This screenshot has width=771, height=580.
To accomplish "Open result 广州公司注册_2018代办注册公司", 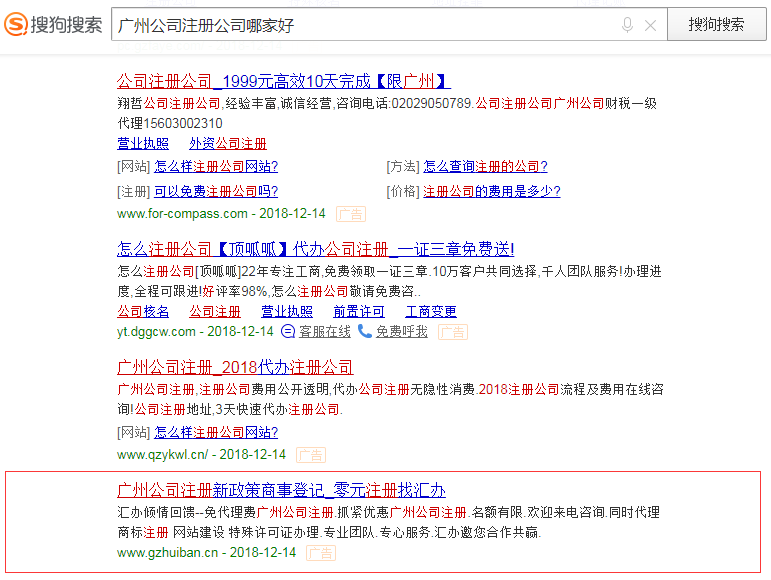I will 235,367.
